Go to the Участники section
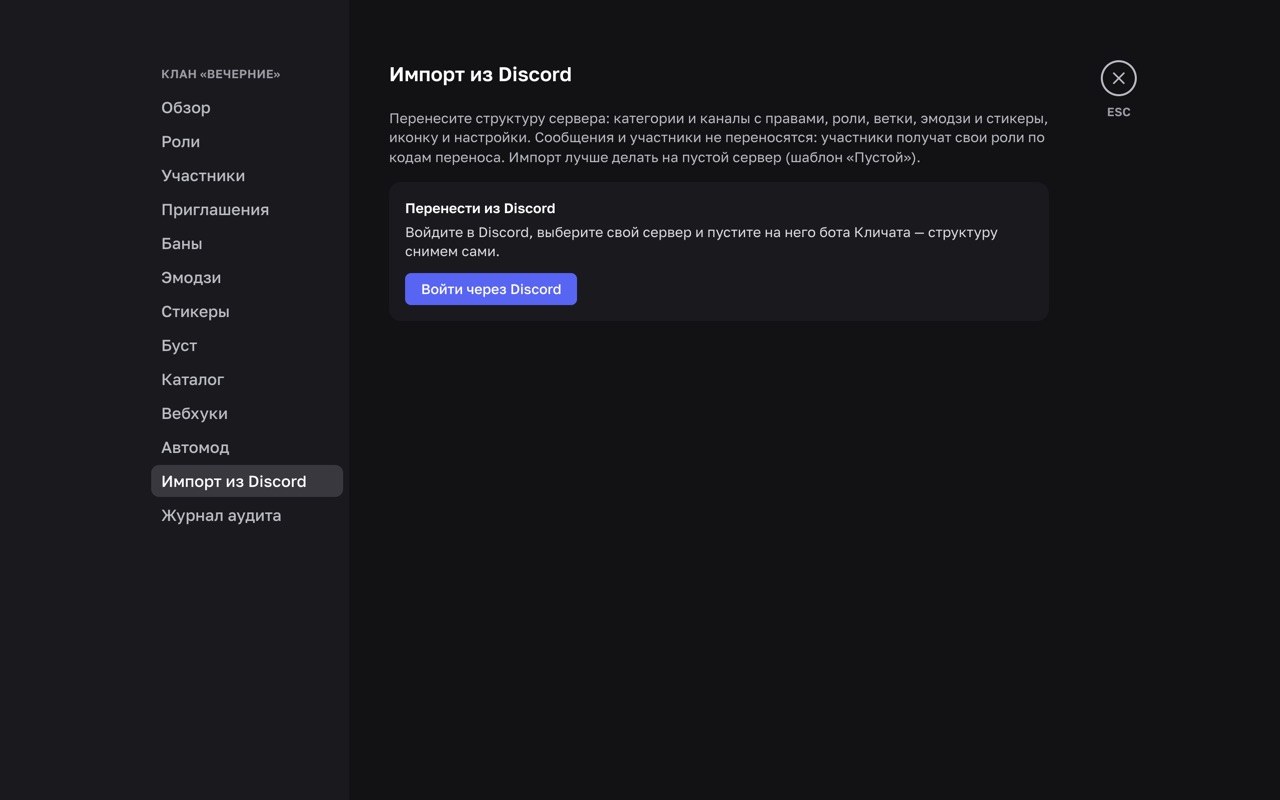 click(247, 175)
